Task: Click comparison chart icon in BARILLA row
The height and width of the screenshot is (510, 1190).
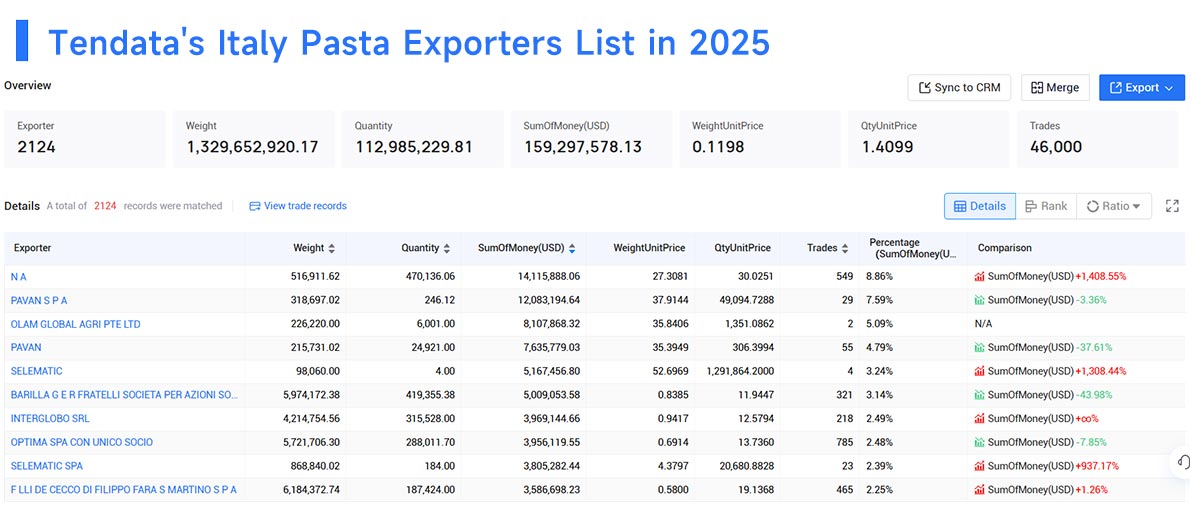Action: click(979, 395)
